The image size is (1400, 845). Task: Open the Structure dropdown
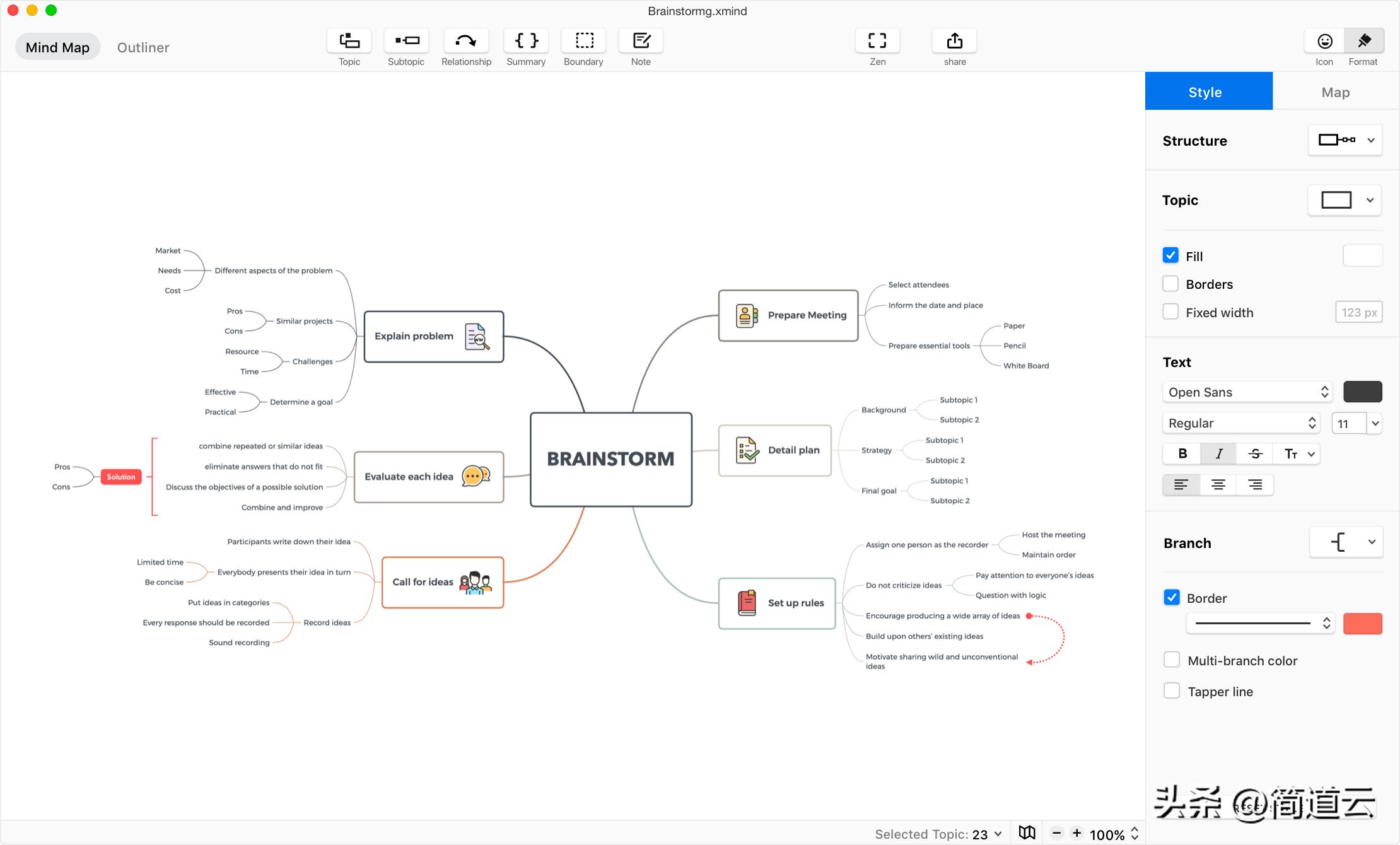point(1345,140)
